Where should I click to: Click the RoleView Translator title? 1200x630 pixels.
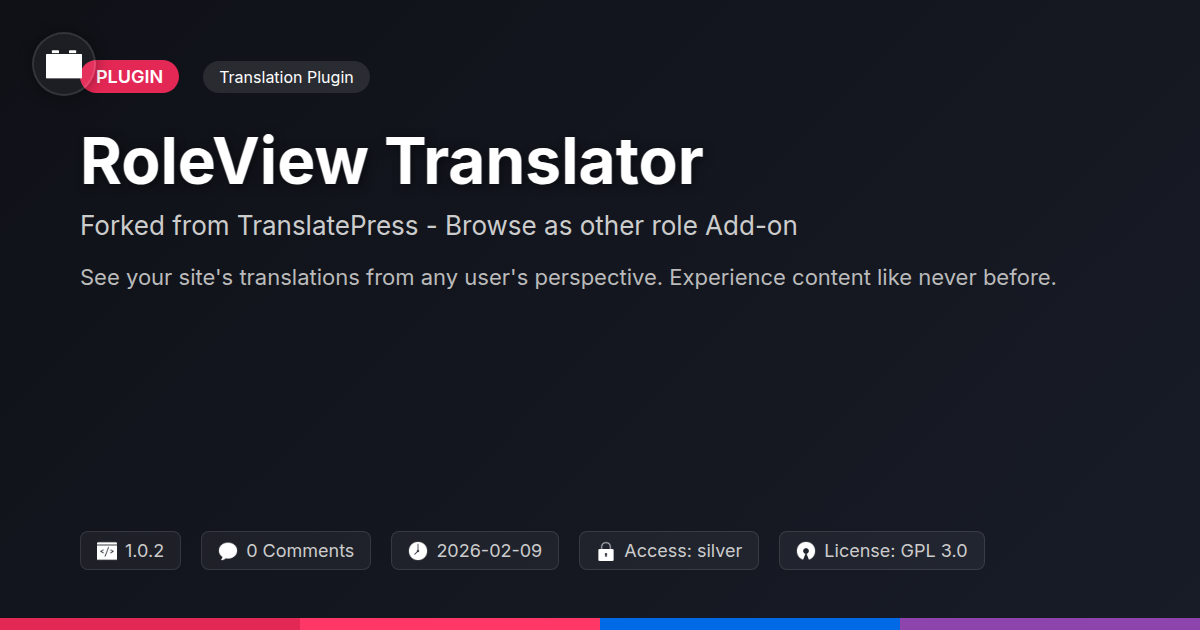[391, 162]
